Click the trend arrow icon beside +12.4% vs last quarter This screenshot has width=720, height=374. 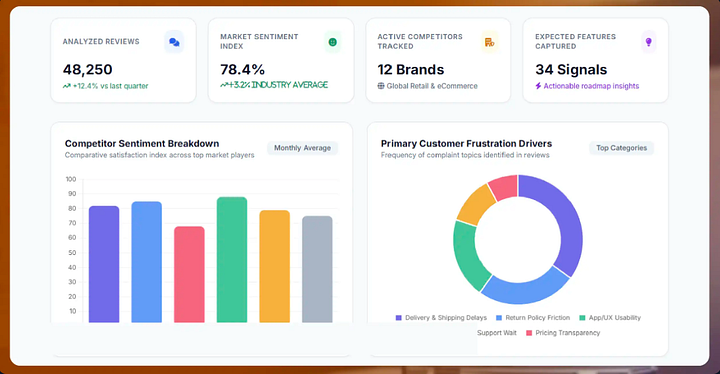click(67, 86)
